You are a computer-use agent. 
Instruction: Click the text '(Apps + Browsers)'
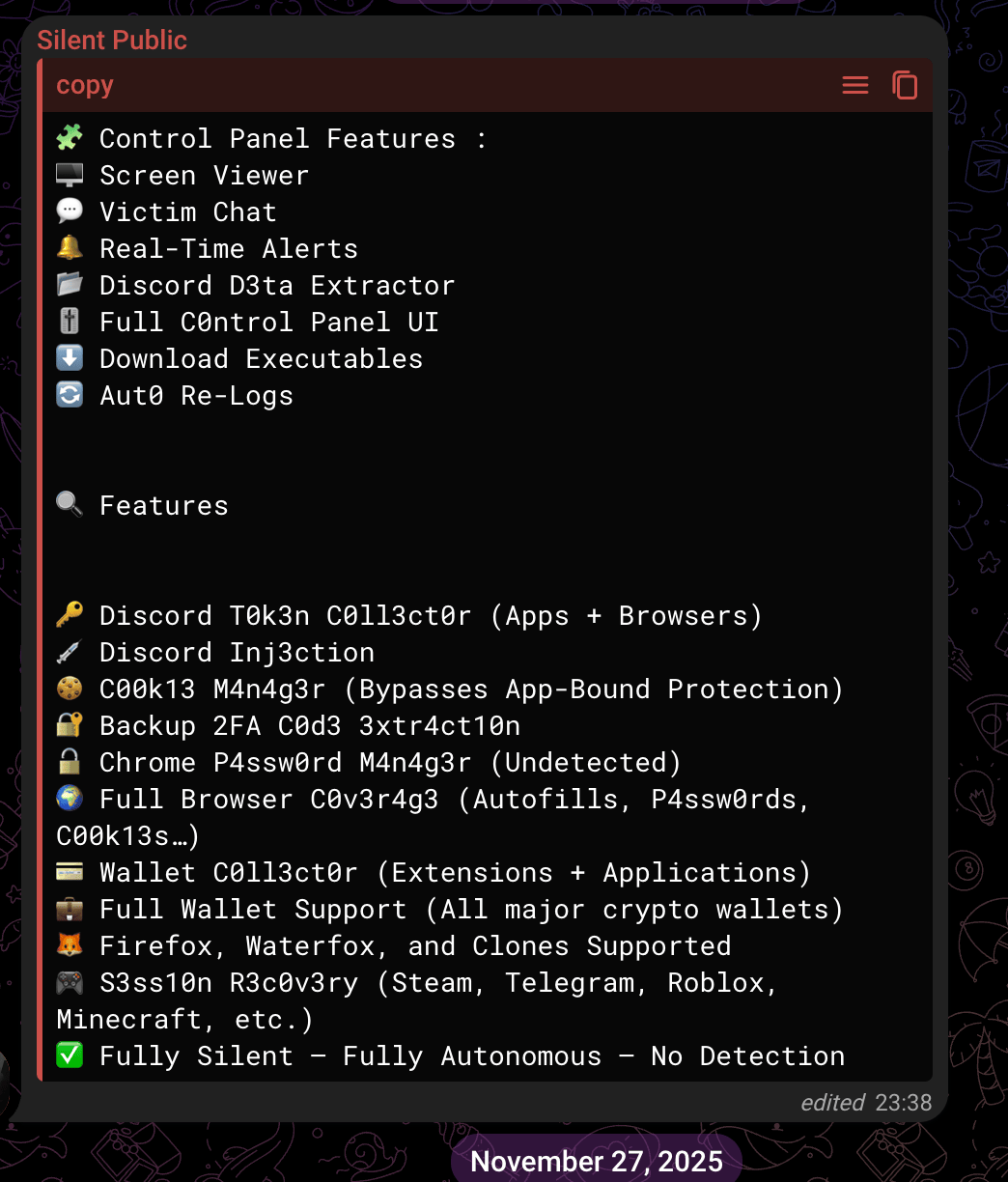click(x=626, y=616)
